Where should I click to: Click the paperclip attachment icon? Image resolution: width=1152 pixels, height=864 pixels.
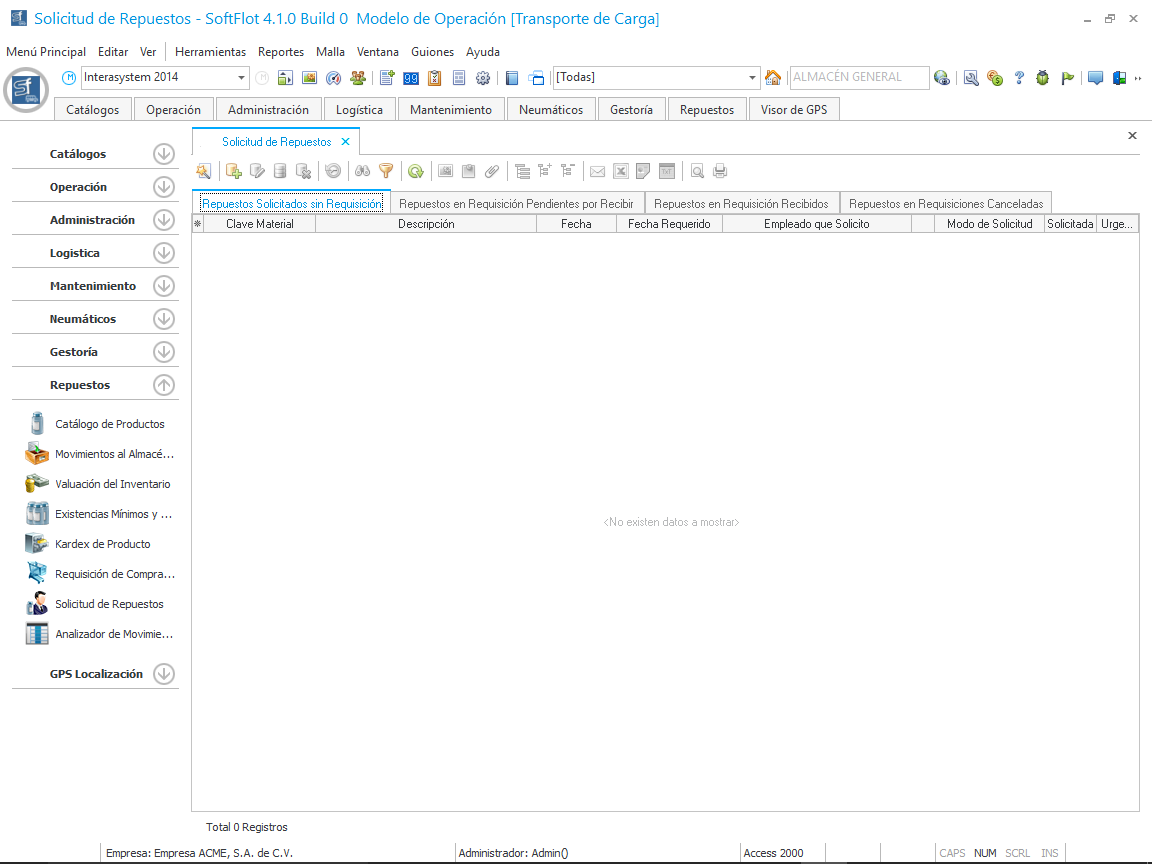coord(491,171)
